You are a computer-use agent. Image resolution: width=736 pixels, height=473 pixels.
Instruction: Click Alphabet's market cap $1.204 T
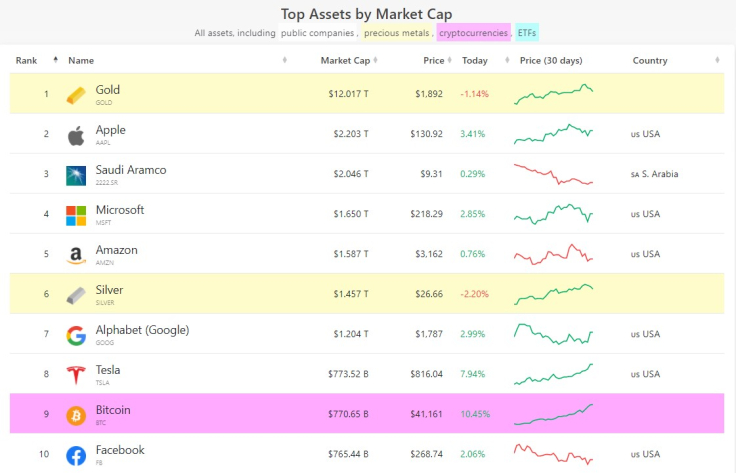coord(351,334)
